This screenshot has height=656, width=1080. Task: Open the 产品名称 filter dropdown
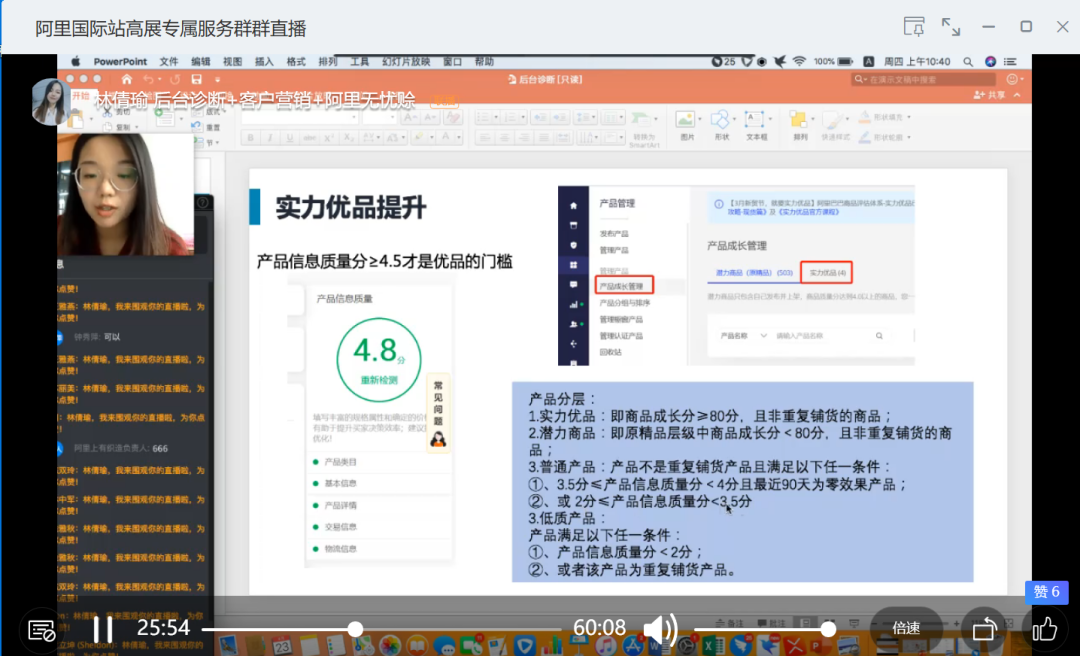(744, 336)
